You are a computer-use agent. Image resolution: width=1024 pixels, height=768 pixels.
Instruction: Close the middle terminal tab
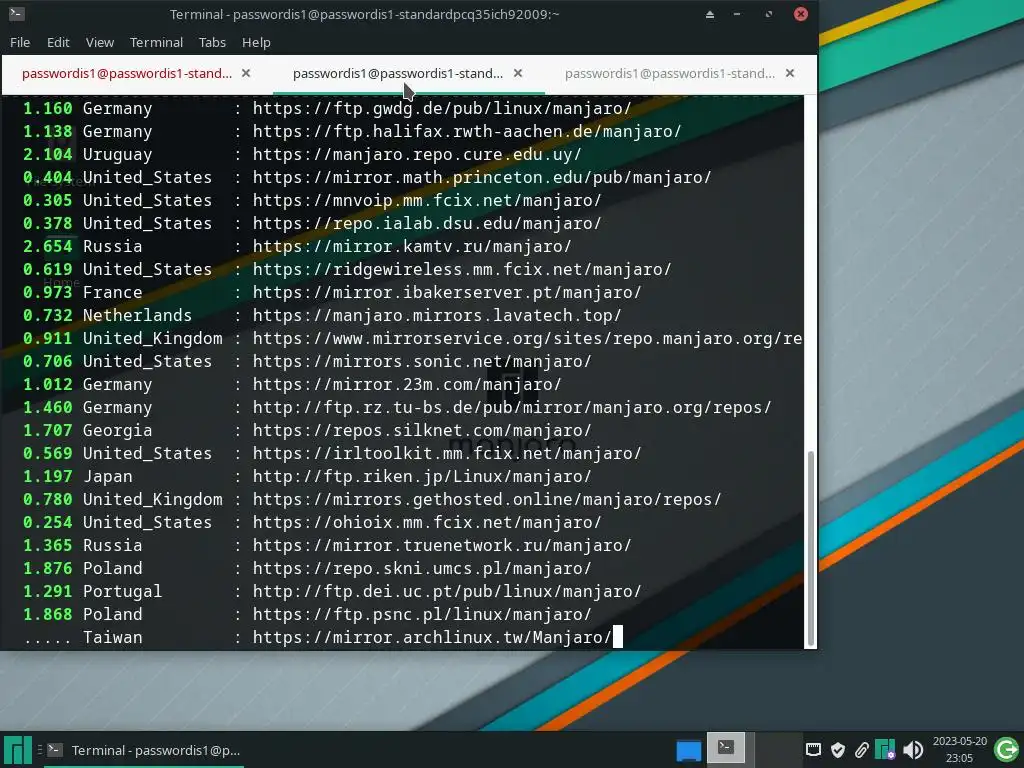click(518, 73)
